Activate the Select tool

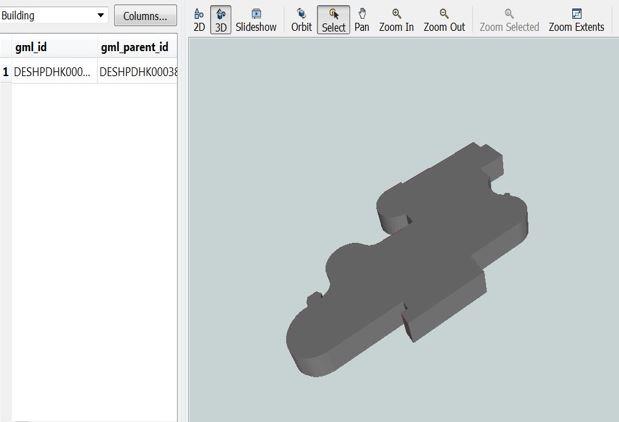[x=333, y=20]
